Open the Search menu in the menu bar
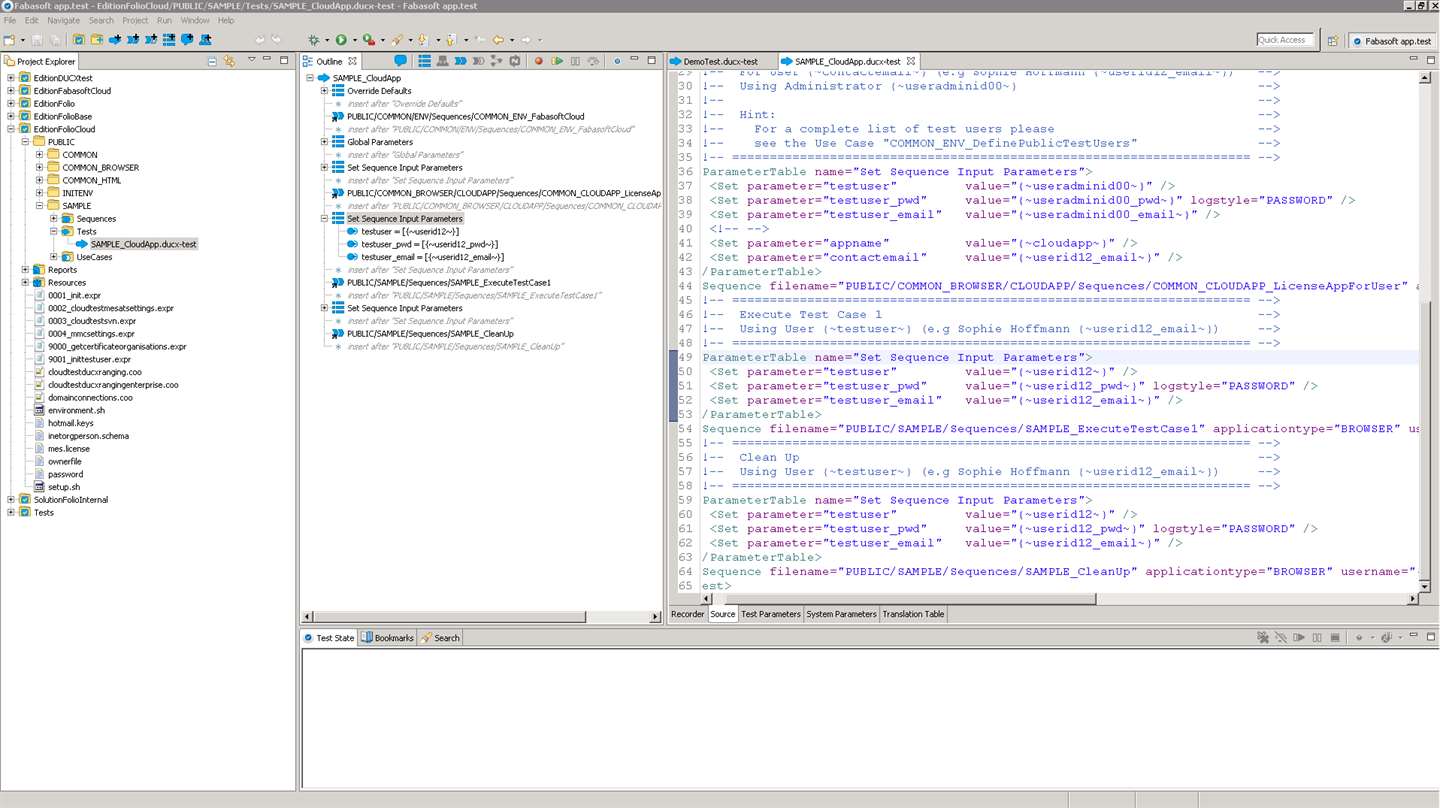 click(x=101, y=20)
